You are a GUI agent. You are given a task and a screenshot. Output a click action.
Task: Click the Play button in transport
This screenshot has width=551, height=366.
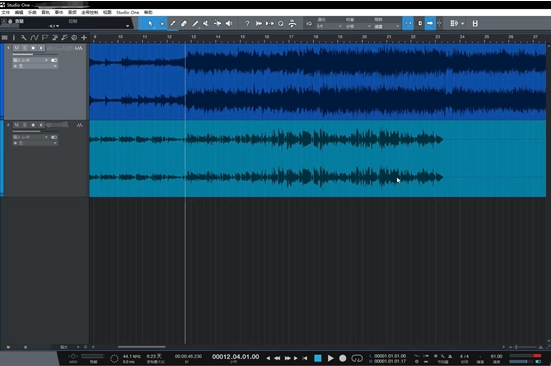[x=331, y=358]
